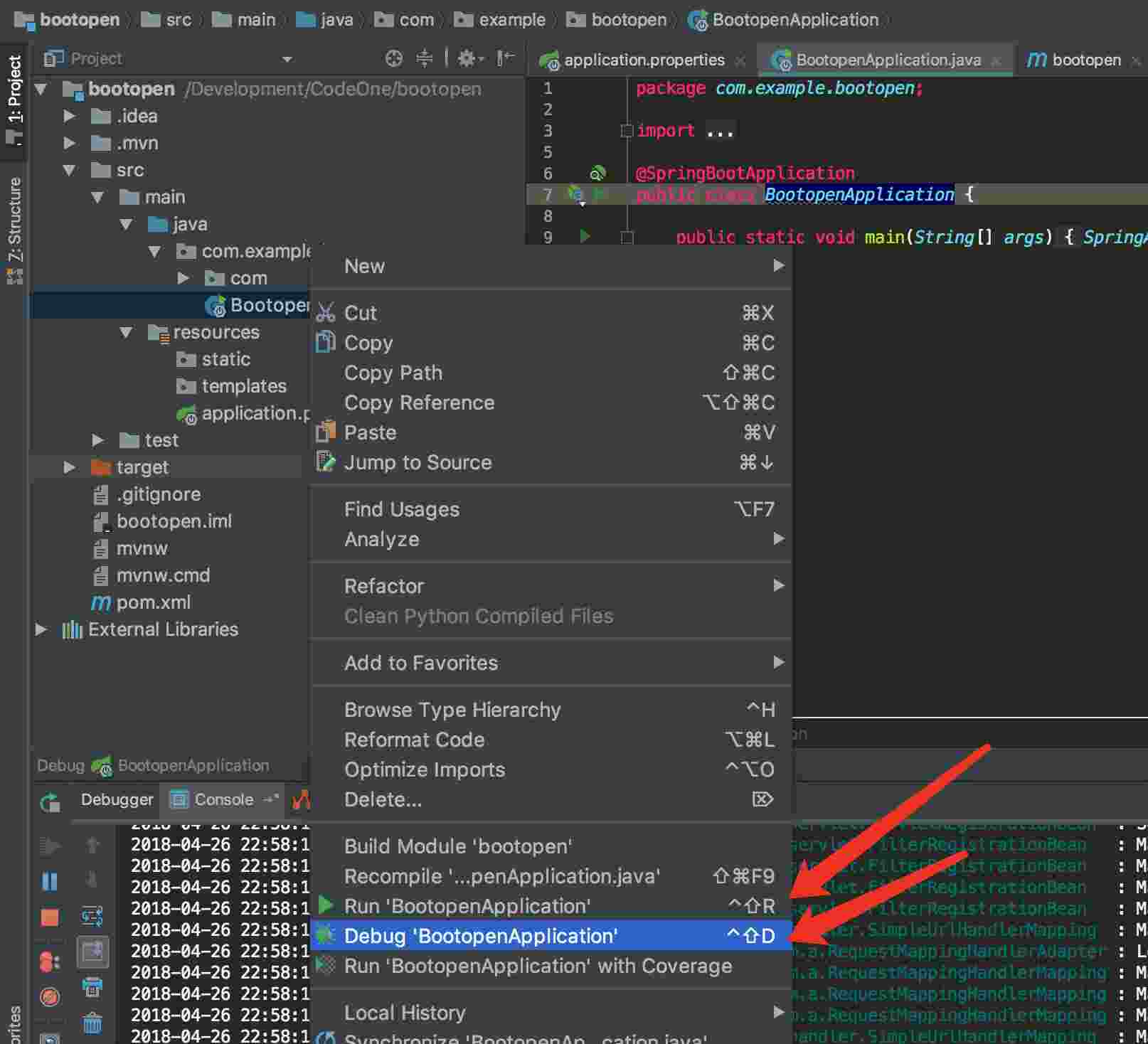Hide the Project tool window with the pin icon
The height and width of the screenshot is (1044, 1148).
click(x=505, y=58)
